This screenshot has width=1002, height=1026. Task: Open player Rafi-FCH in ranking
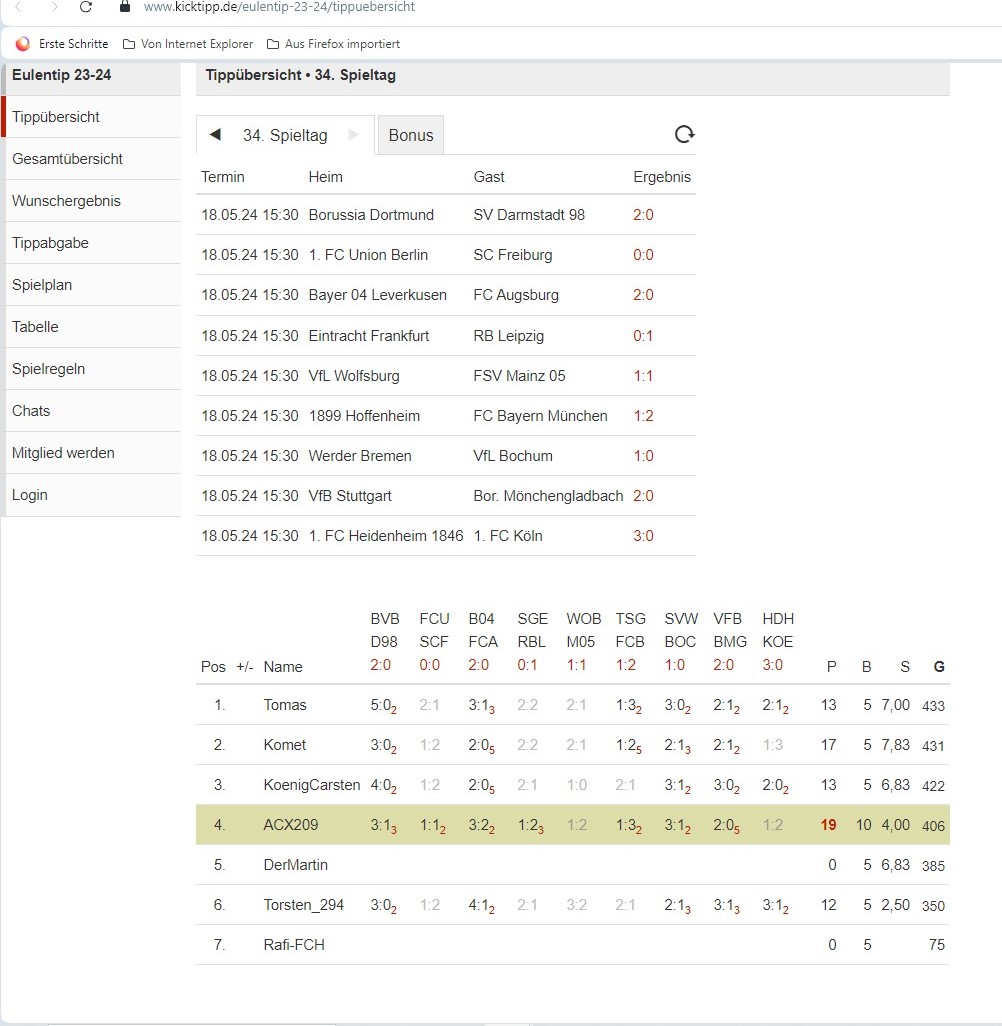[294, 944]
